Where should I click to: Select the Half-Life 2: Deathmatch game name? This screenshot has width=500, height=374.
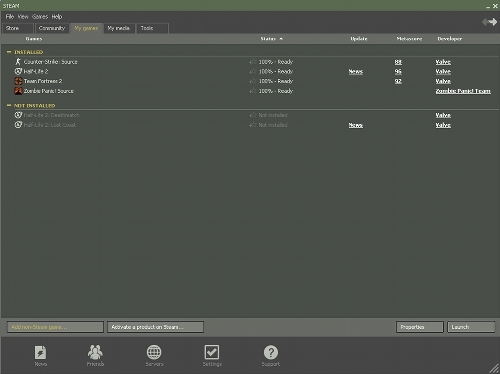(x=51, y=115)
